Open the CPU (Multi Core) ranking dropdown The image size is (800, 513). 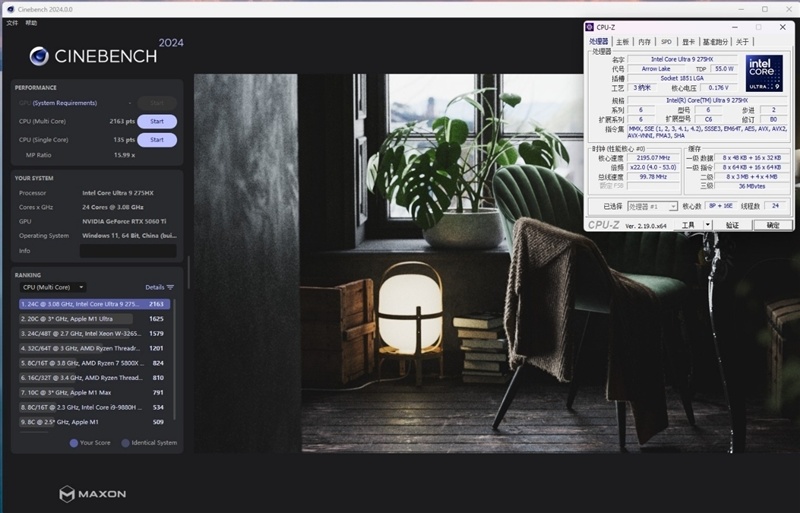point(53,287)
